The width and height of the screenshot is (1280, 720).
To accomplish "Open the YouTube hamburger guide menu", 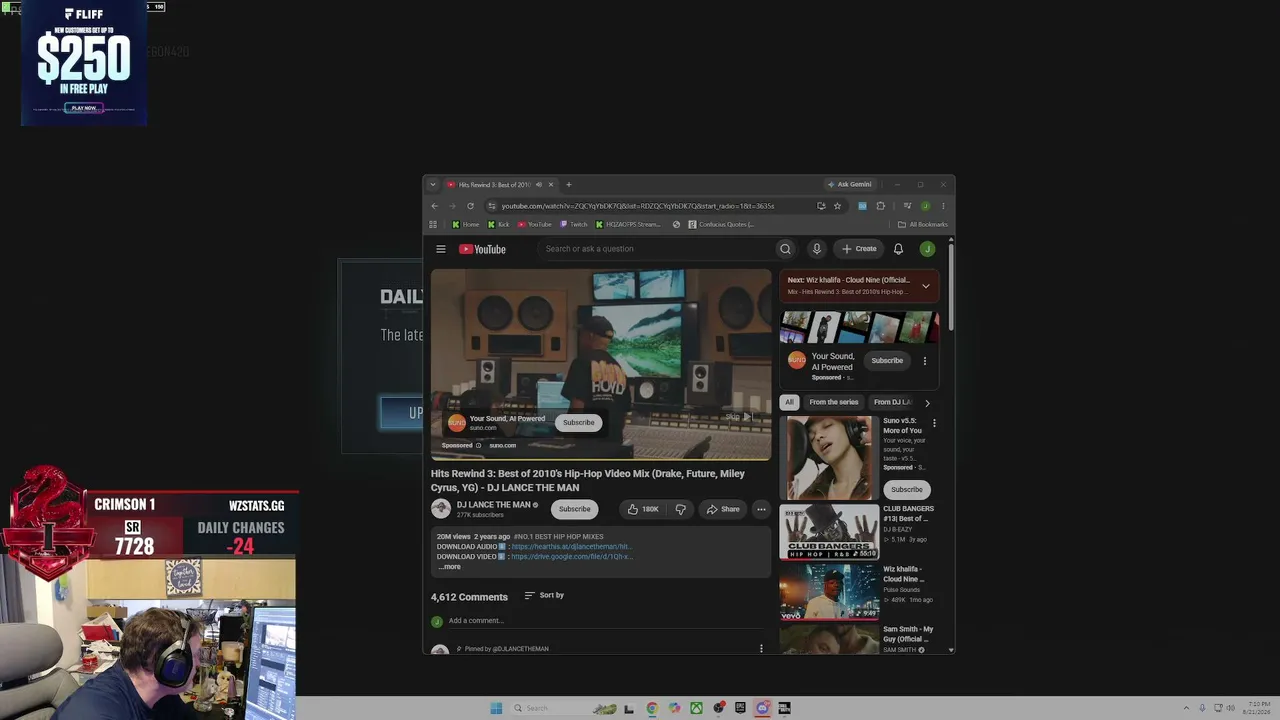I will tap(440, 249).
